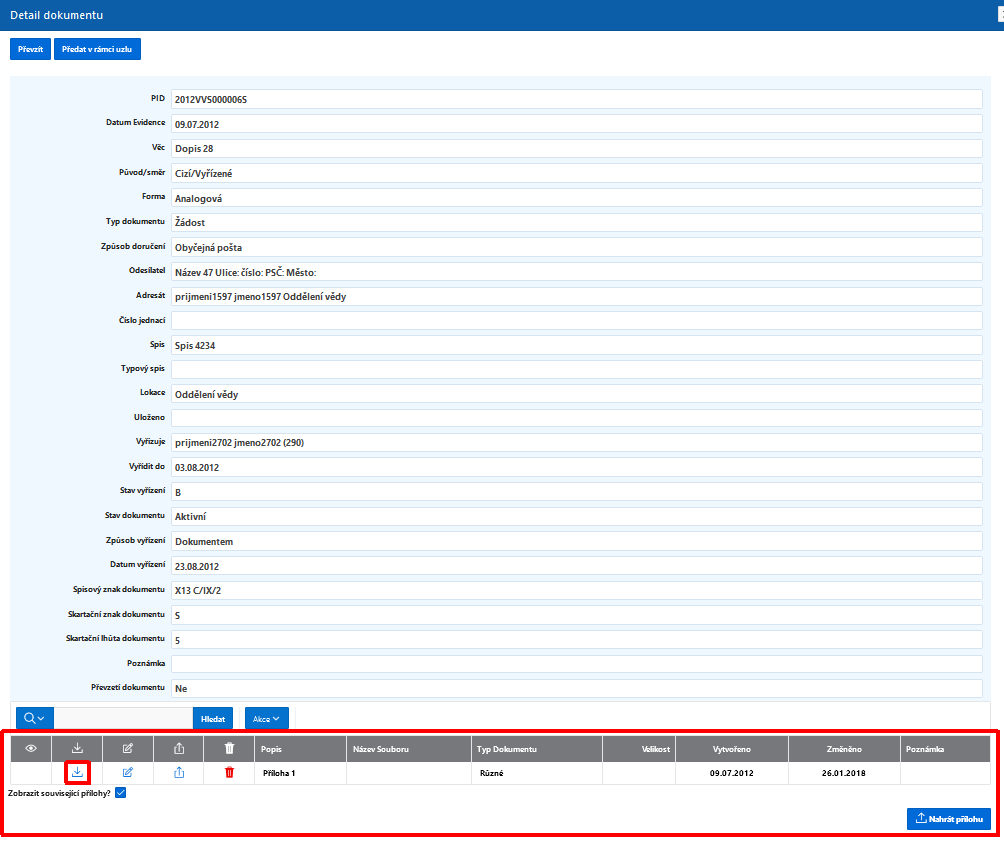The height and width of the screenshot is (841, 1004).
Task: Click the Nahrát přílohu upload button
Action: [x=948, y=819]
